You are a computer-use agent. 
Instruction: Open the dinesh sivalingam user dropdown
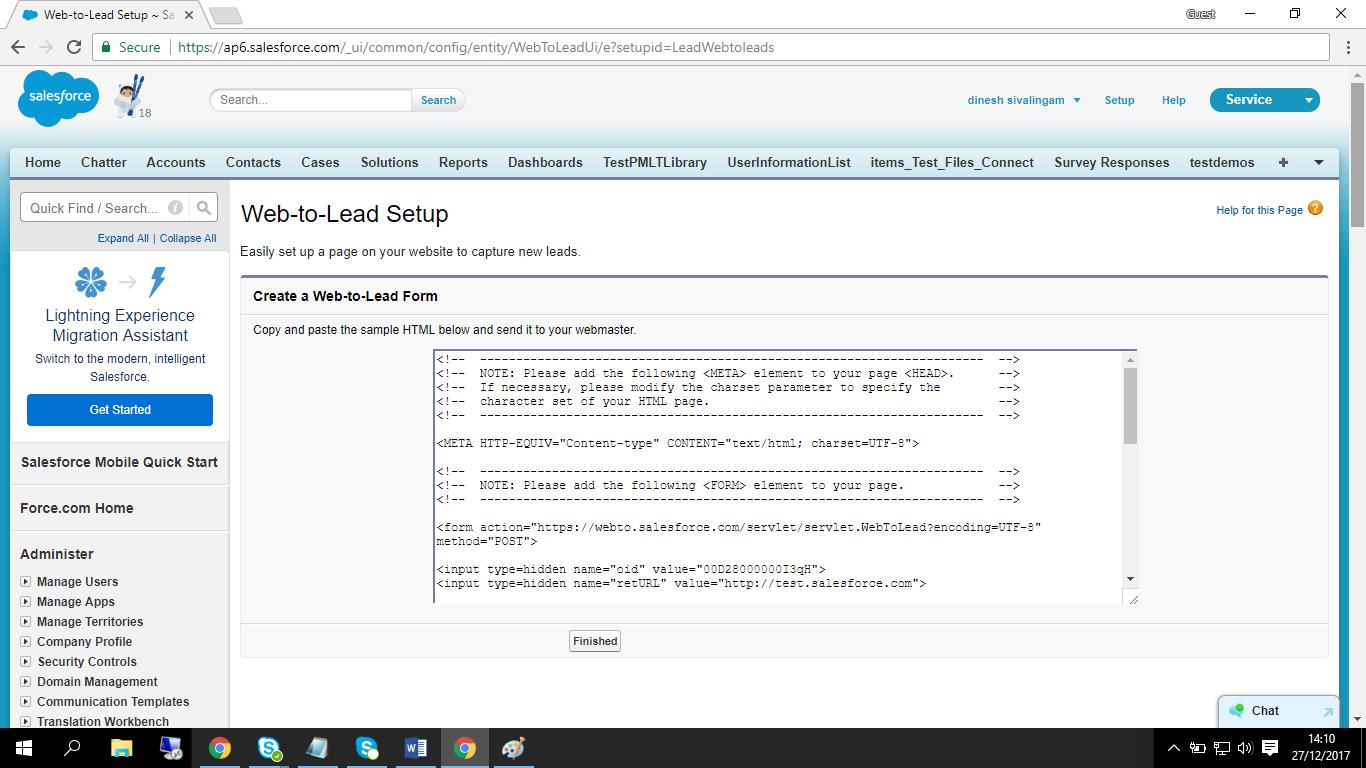(1024, 100)
